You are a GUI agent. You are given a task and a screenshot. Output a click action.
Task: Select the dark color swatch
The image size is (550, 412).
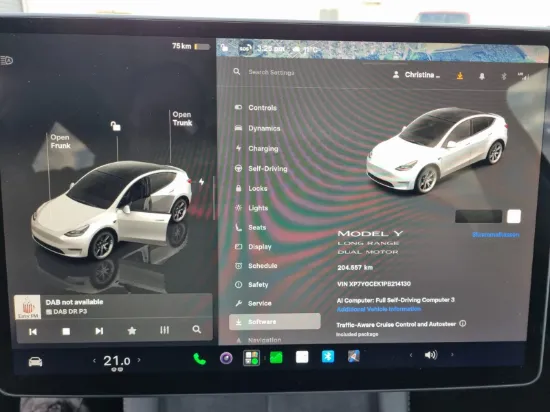point(478,216)
